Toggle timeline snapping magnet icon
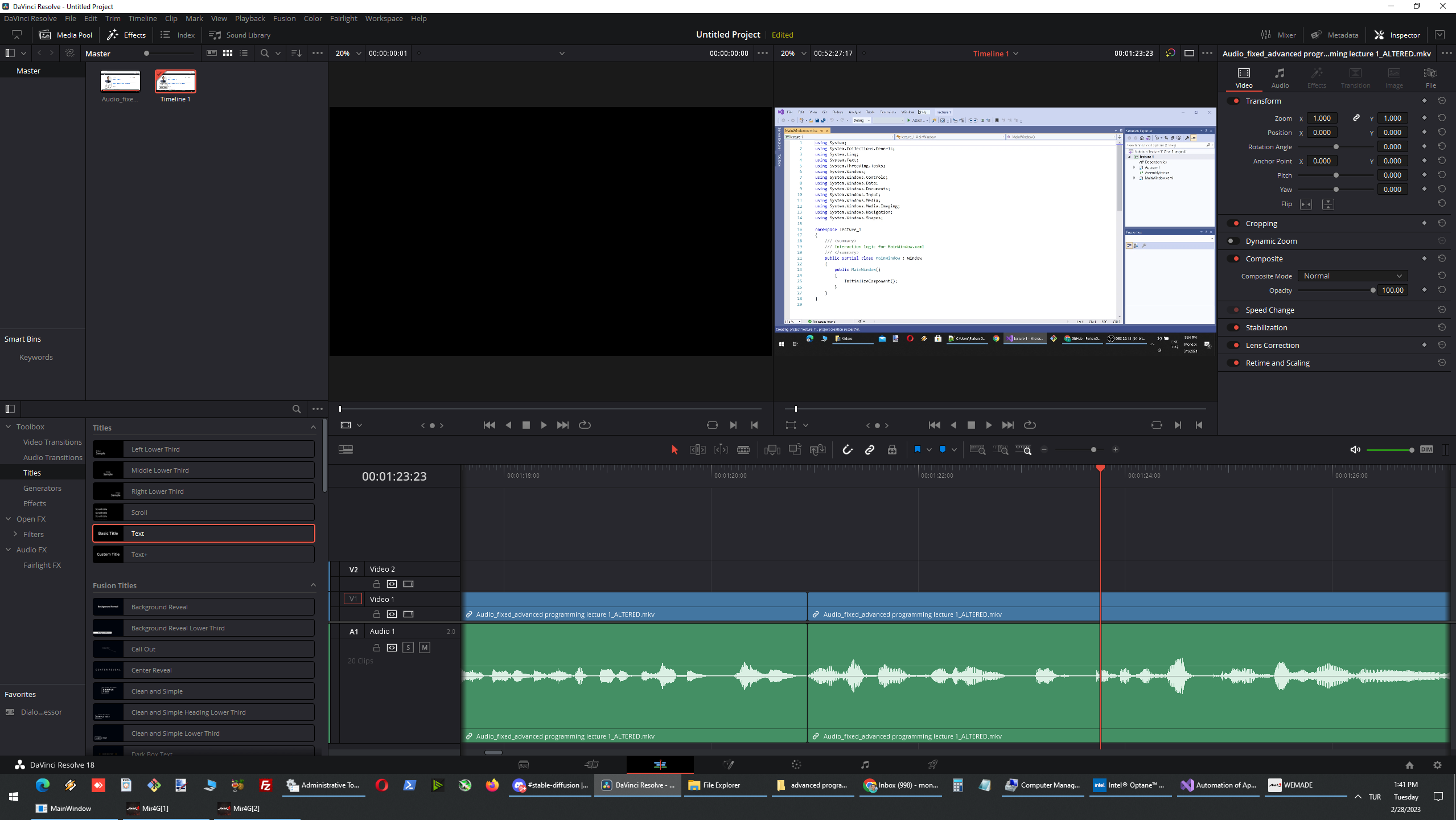Viewport: 1456px width, 820px height. pos(847,450)
